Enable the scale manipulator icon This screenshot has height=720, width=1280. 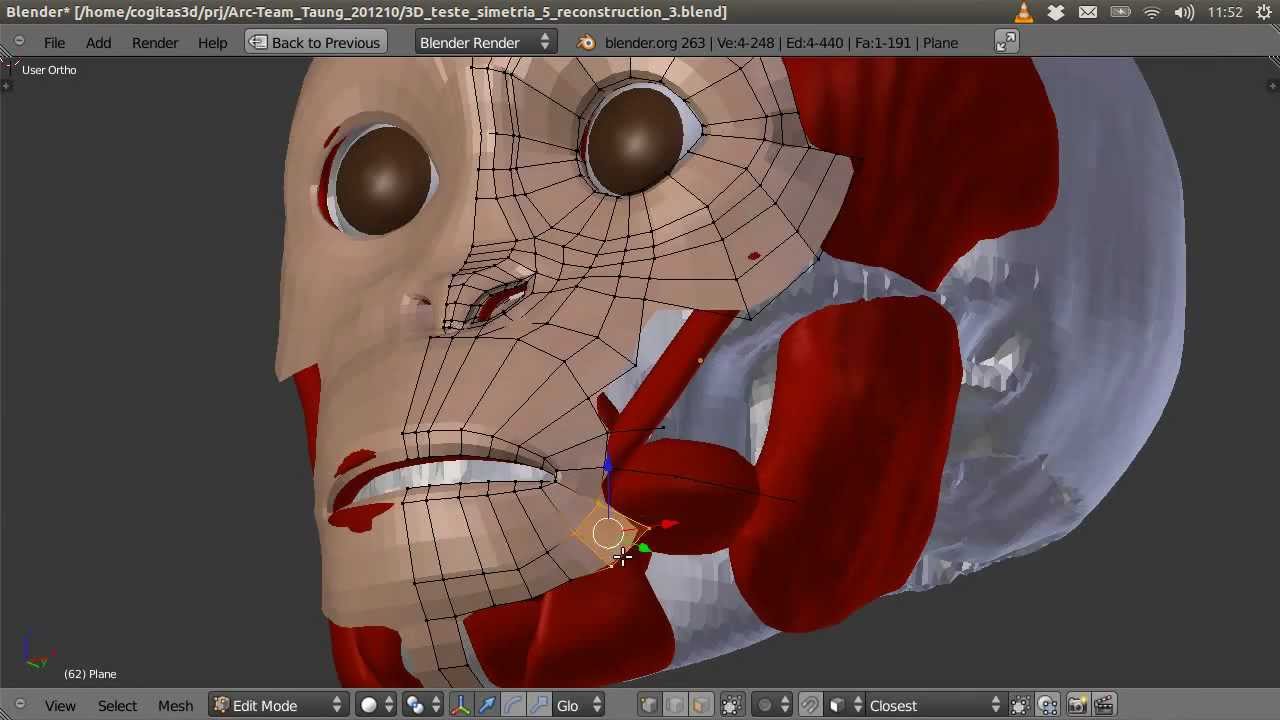[539, 705]
